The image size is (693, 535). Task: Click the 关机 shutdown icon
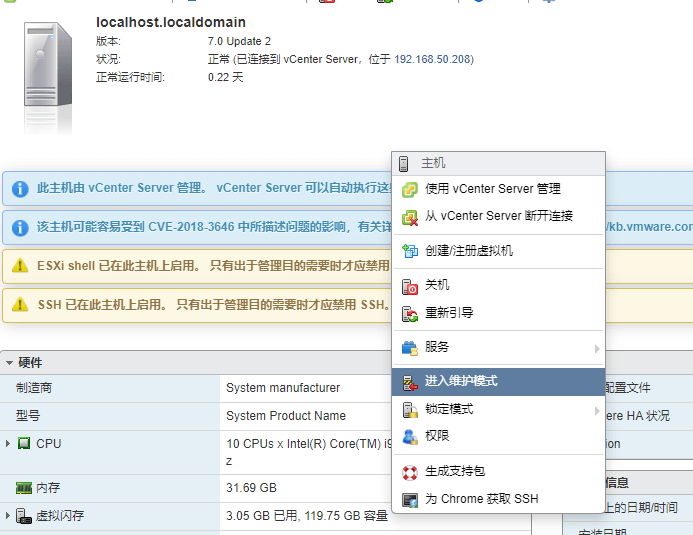click(409, 286)
